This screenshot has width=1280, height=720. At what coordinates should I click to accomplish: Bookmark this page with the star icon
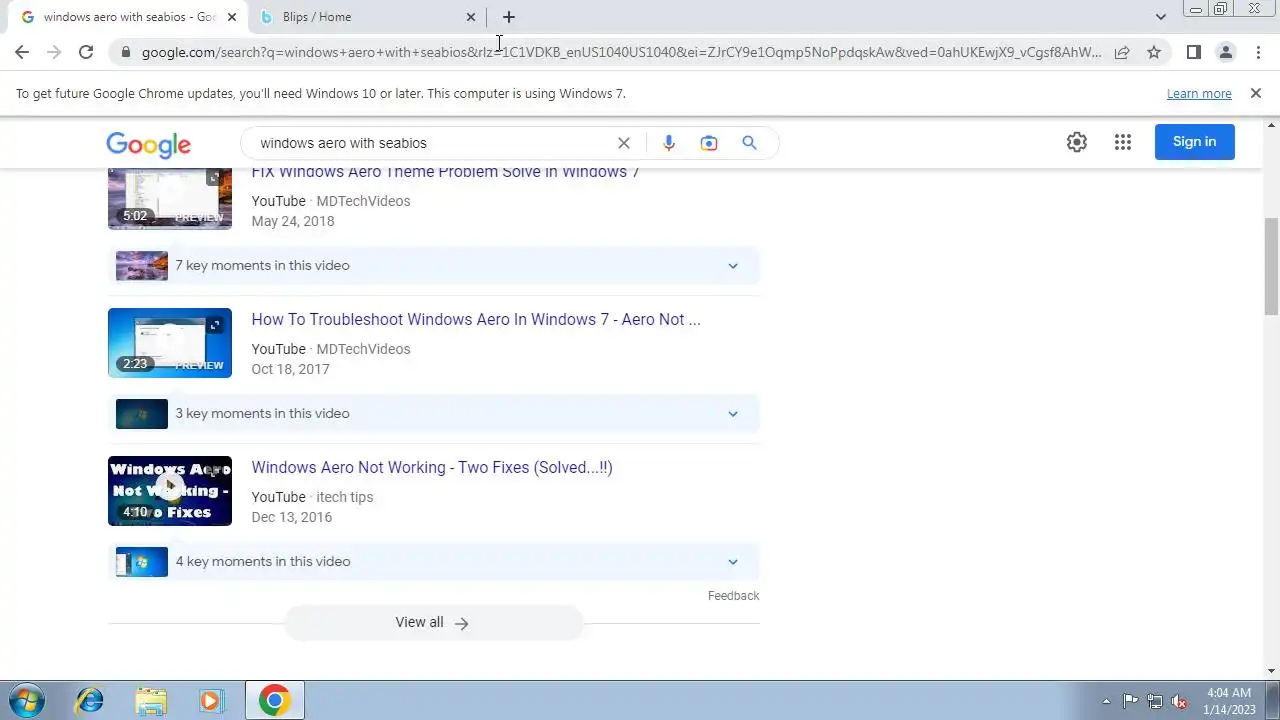[x=1154, y=52]
